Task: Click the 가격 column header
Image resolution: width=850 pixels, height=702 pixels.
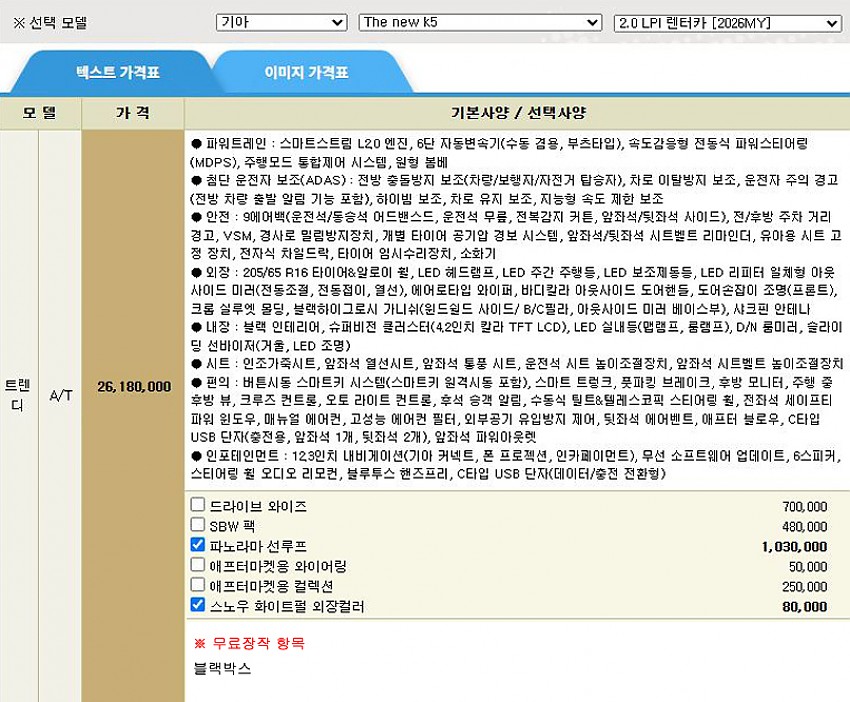Action: coord(132,112)
